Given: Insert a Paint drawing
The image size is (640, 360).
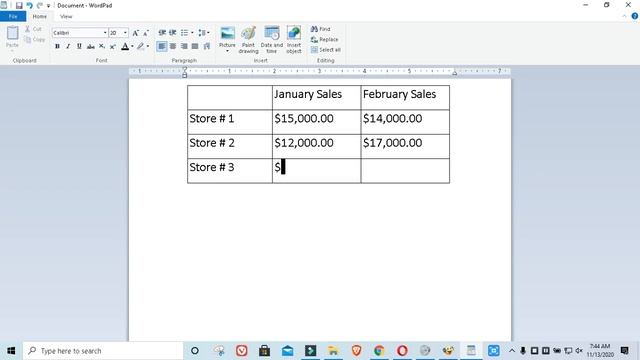Looking at the screenshot, I should pyautogui.click(x=249, y=40).
